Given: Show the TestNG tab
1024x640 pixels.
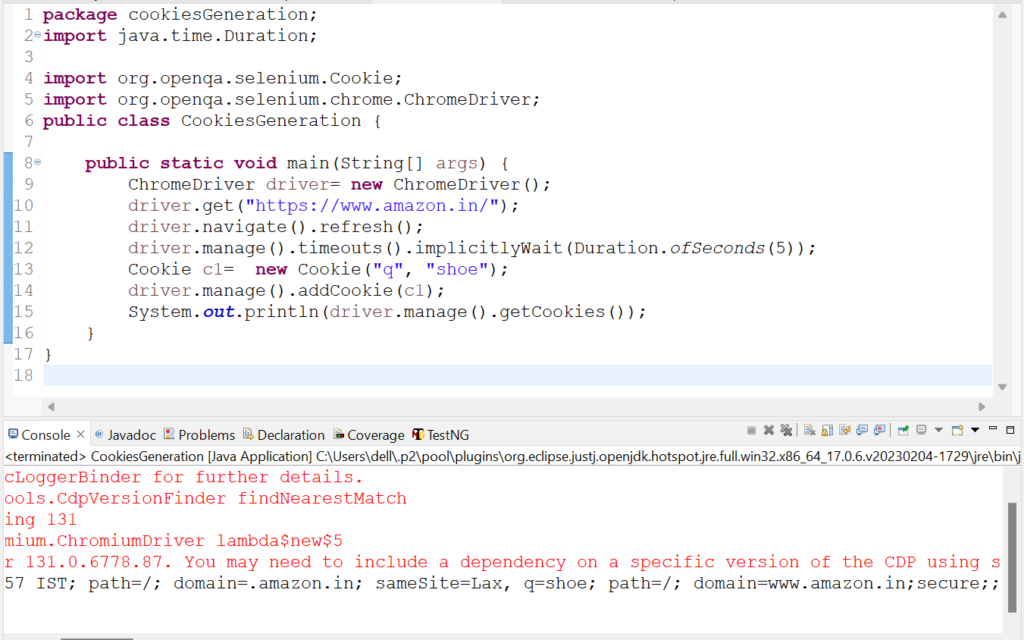Looking at the screenshot, I should [x=441, y=435].
